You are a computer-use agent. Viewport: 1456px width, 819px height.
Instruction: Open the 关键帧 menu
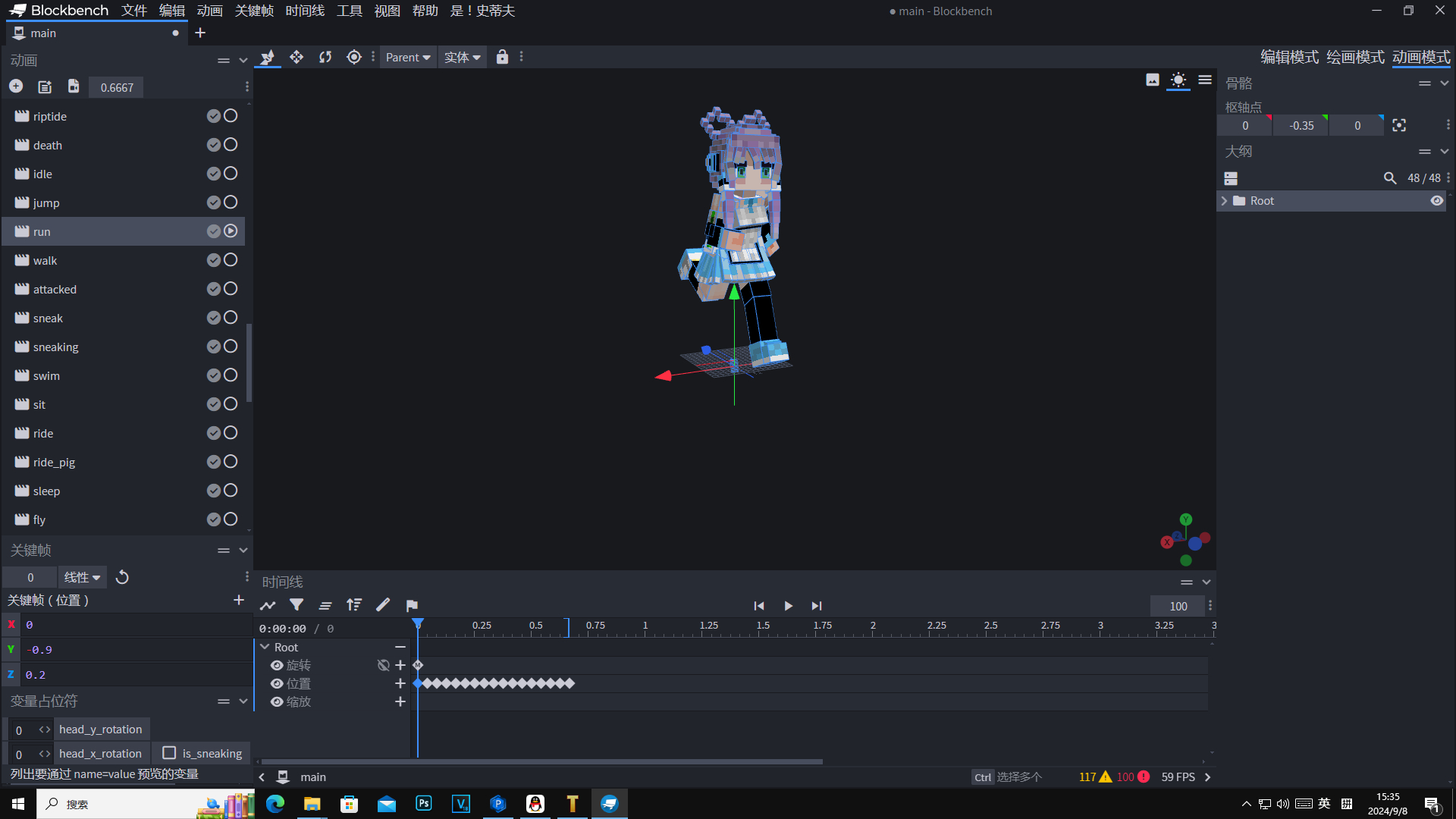click(x=254, y=11)
